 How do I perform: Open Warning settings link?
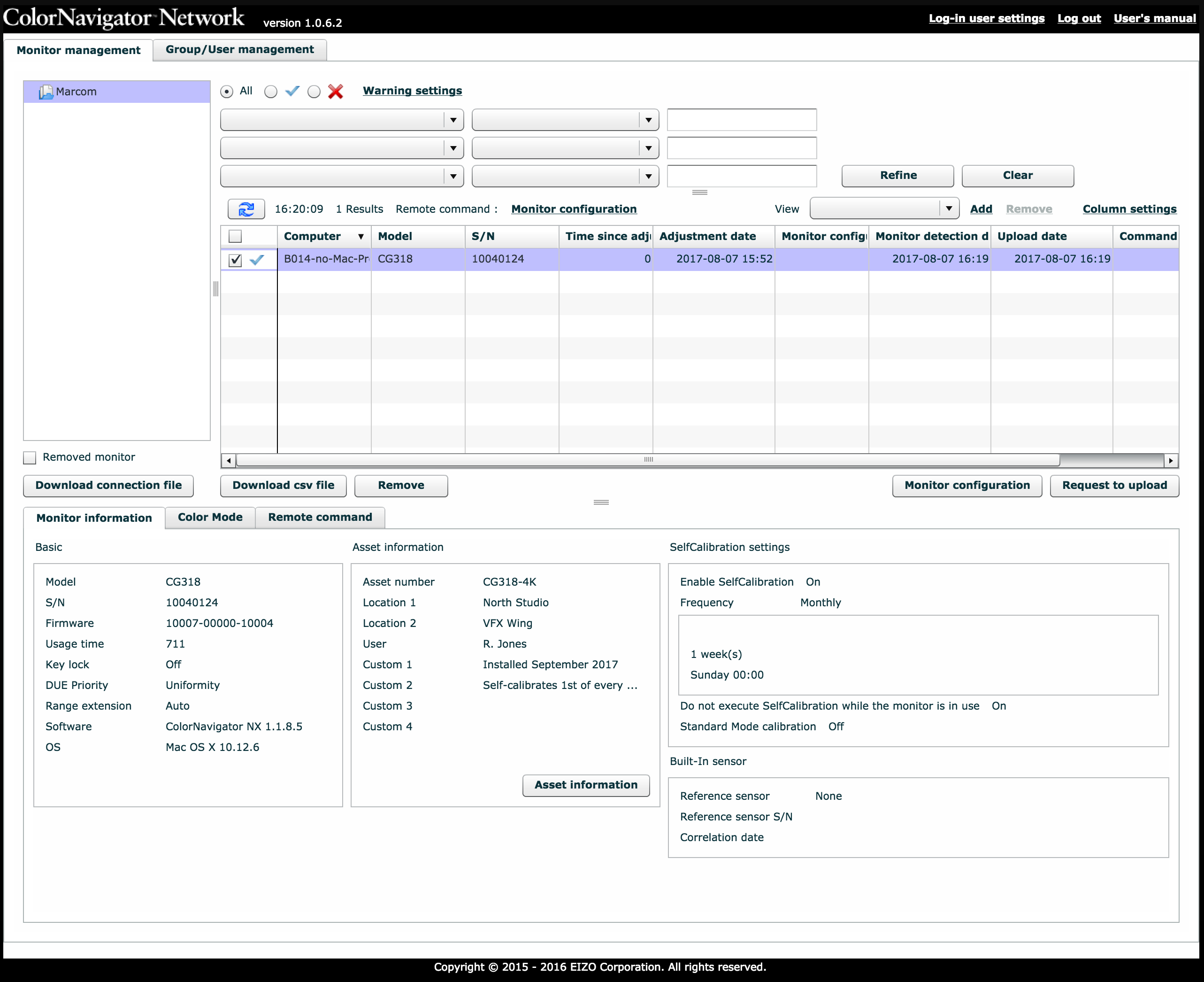412,91
